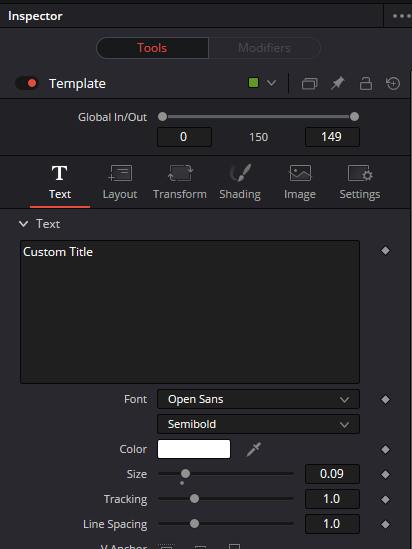Image resolution: width=412 pixels, height=549 pixels.
Task: Click the Global In/Out right handle
Action: point(354,117)
